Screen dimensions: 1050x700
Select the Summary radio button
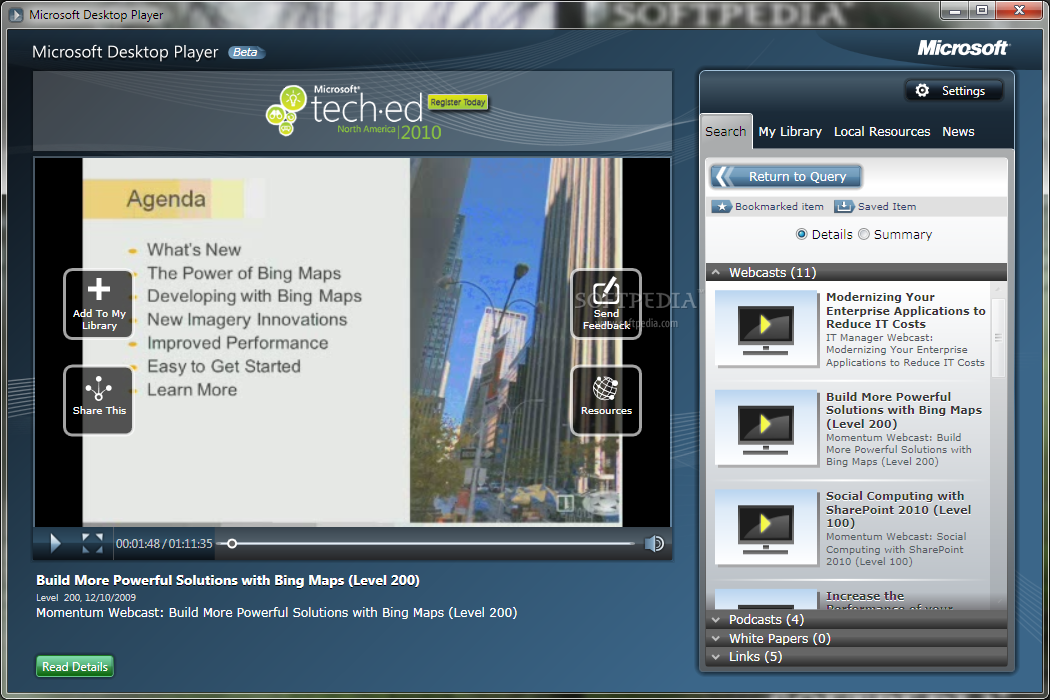[864, 234]
